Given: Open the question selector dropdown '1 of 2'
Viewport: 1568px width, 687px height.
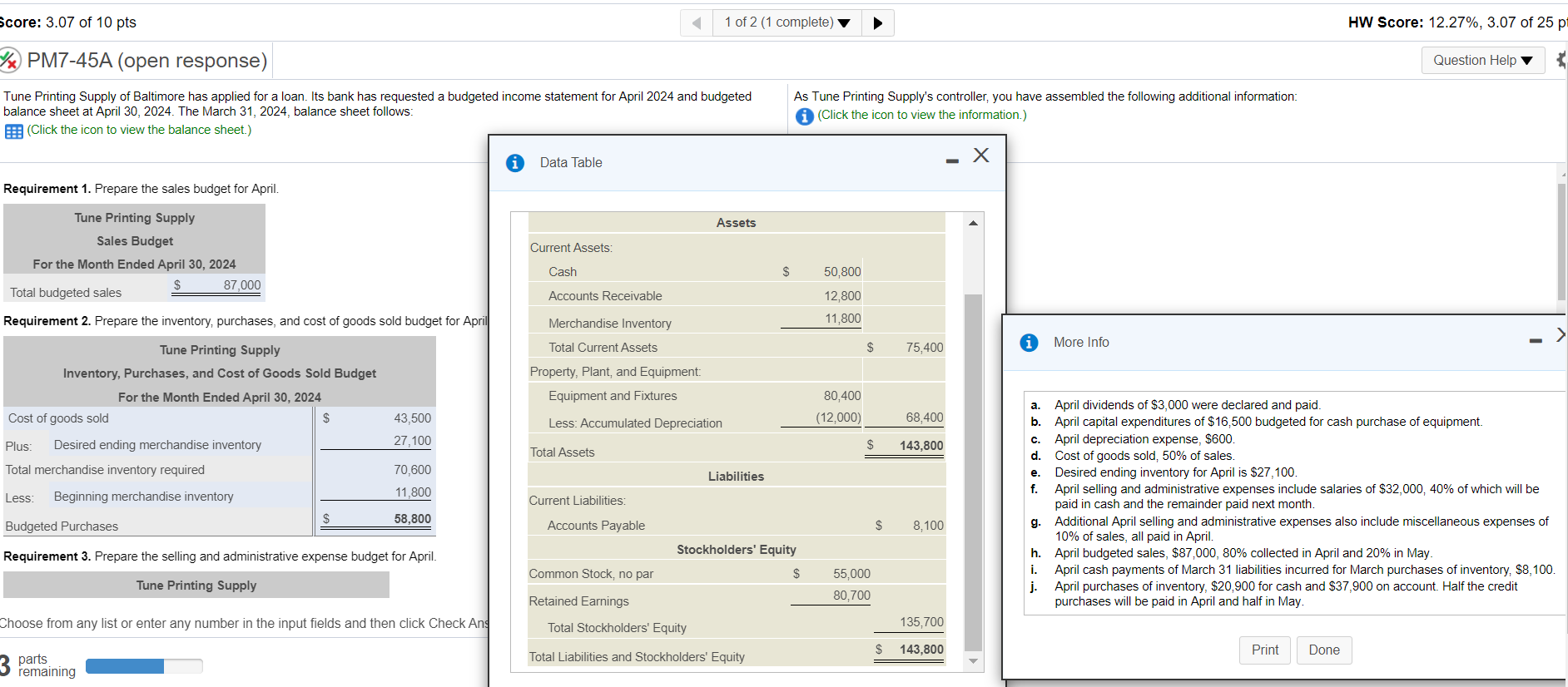Looking at the screenshot, I should [x=786, y=22].
